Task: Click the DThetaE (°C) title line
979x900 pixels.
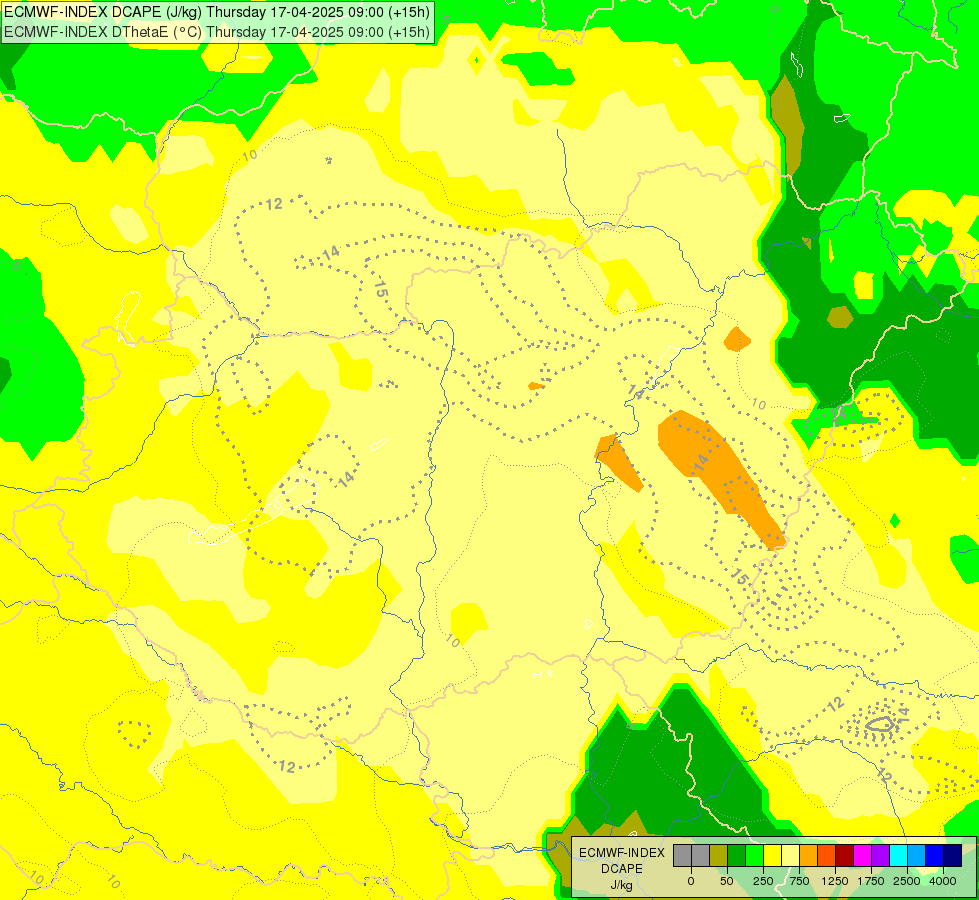Action: [217, 31]
